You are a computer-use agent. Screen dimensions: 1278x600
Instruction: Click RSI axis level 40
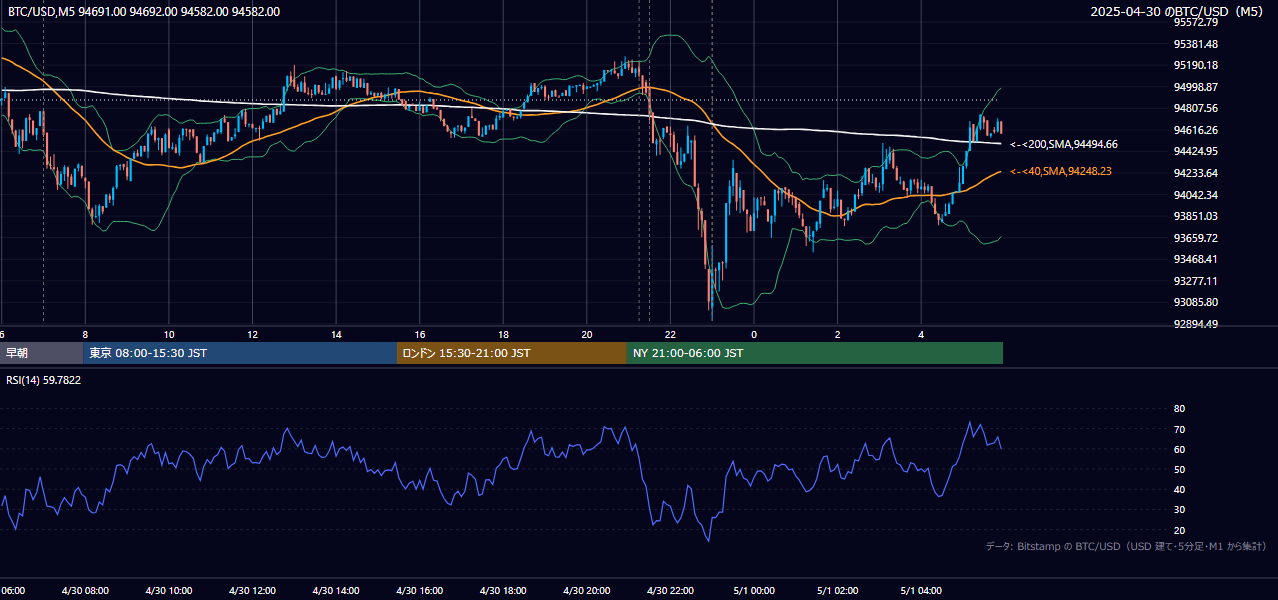pyautogui.click(x=1179, y=489)
